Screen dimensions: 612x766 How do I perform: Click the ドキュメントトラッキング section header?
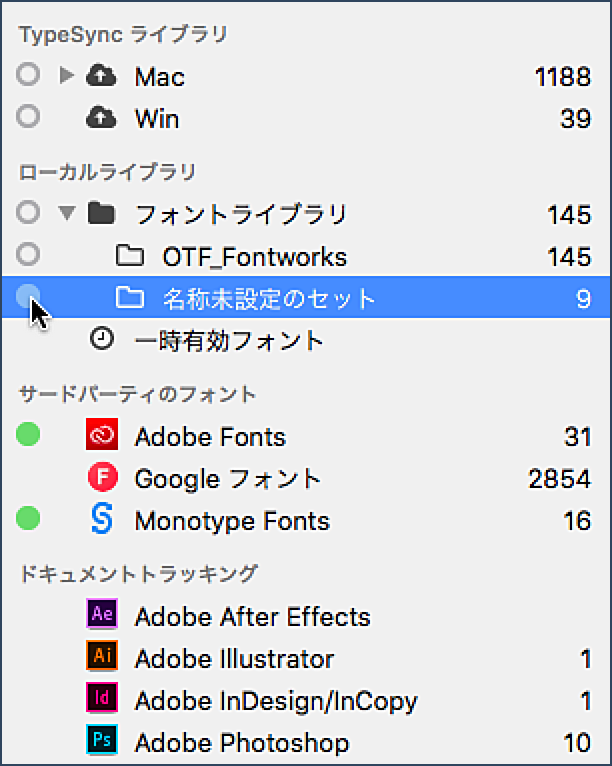click(x=138, y=574)
